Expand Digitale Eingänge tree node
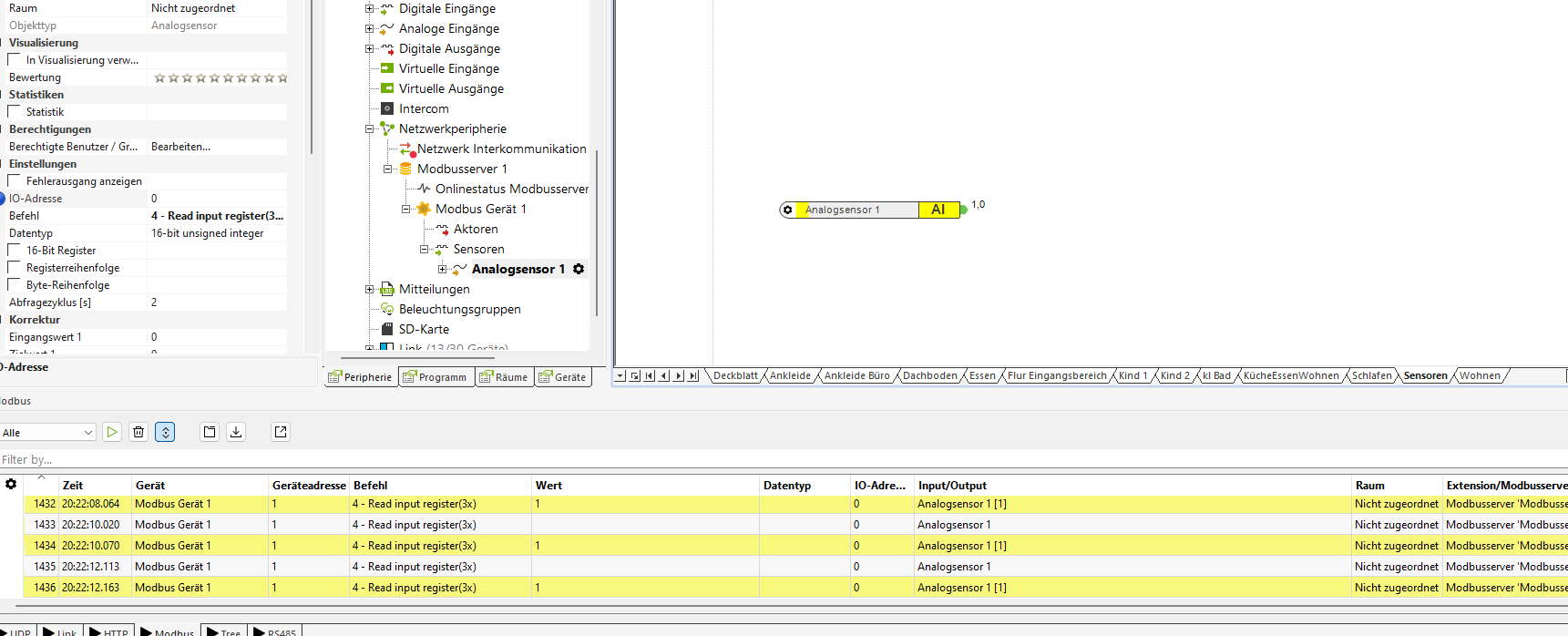The width and height of the screenshot is (1568, 636). (x=370, y=8)
